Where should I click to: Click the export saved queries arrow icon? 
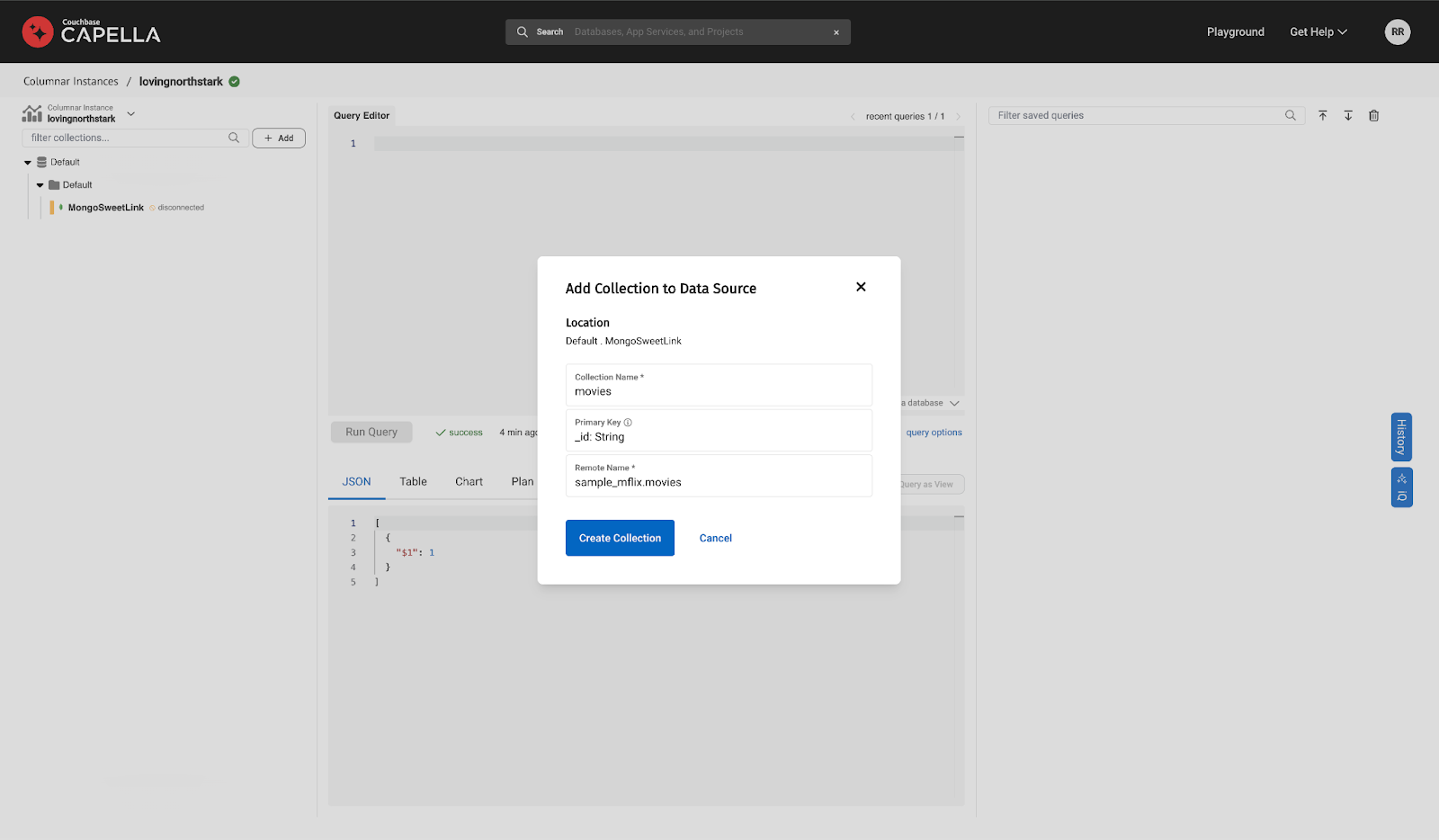[1348, 115]
